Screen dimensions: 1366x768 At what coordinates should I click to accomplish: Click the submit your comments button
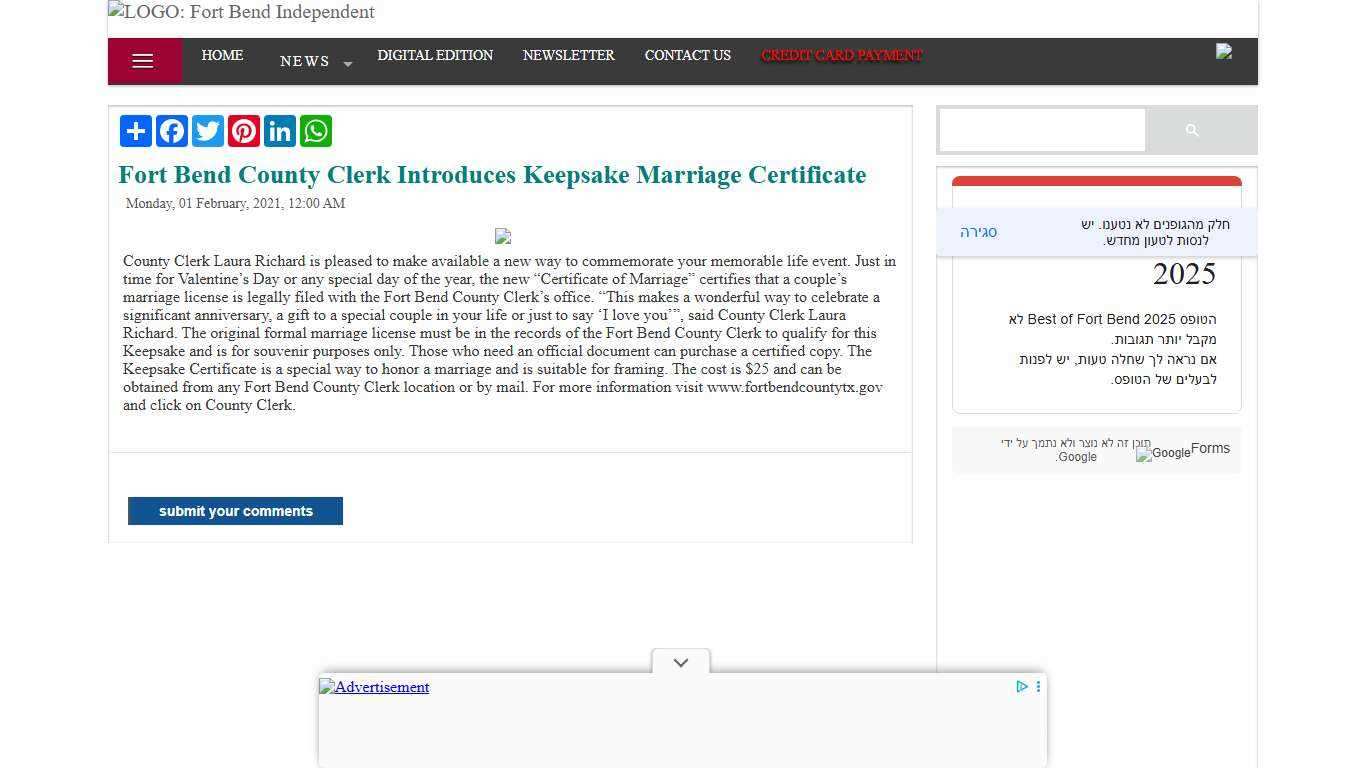coord(235,511)
